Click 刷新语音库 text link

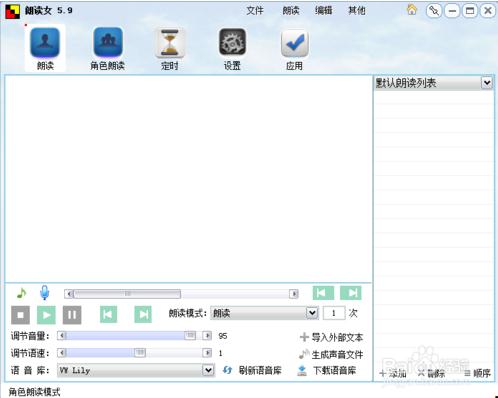(260, 370)
